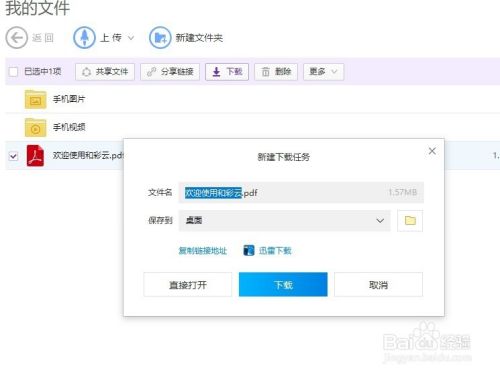500x375 pixels.
Task: Expand the 更多 dropdown
Action: click(323, 72)
